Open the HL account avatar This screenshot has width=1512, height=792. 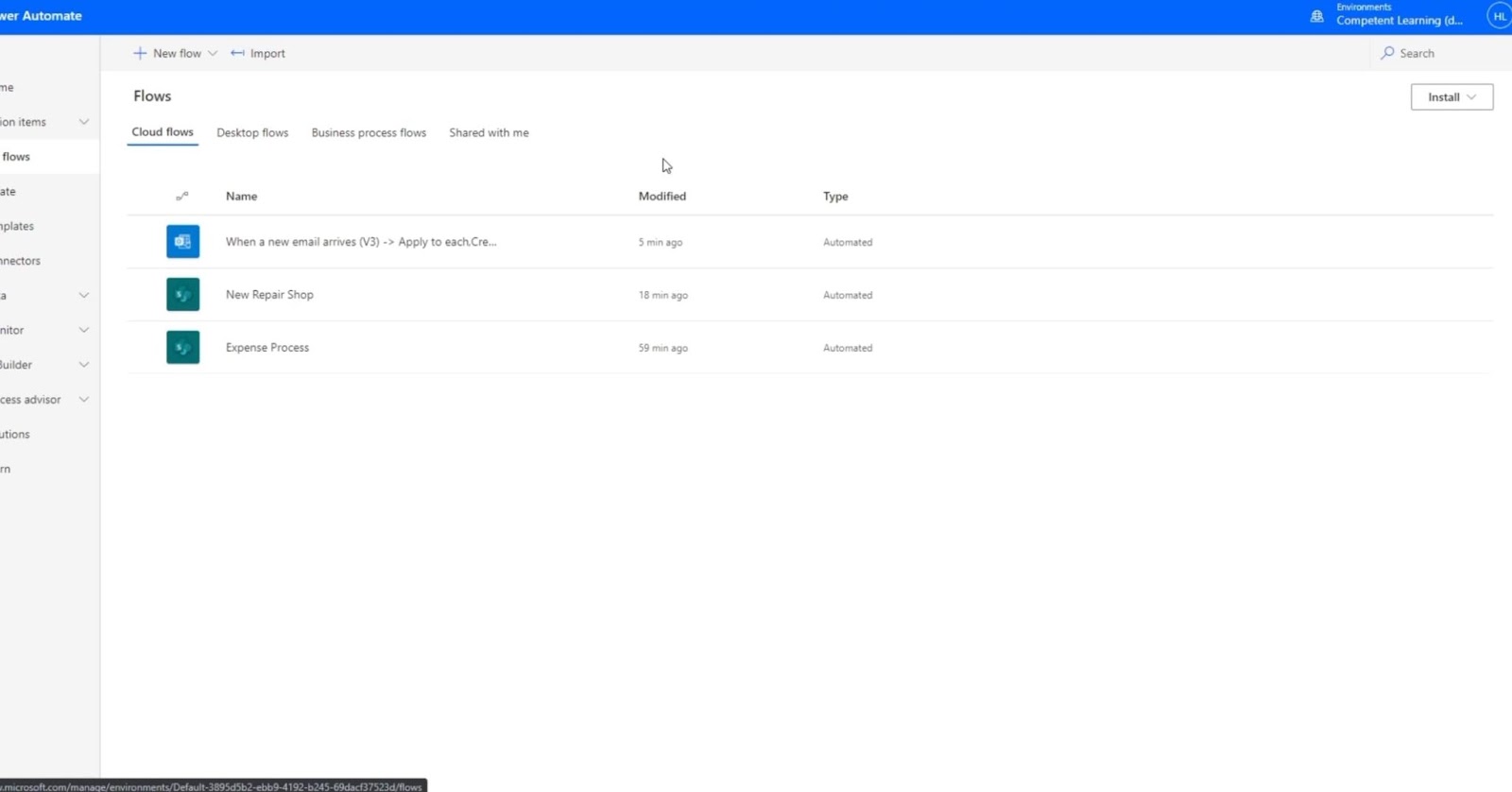(1500, 16)
